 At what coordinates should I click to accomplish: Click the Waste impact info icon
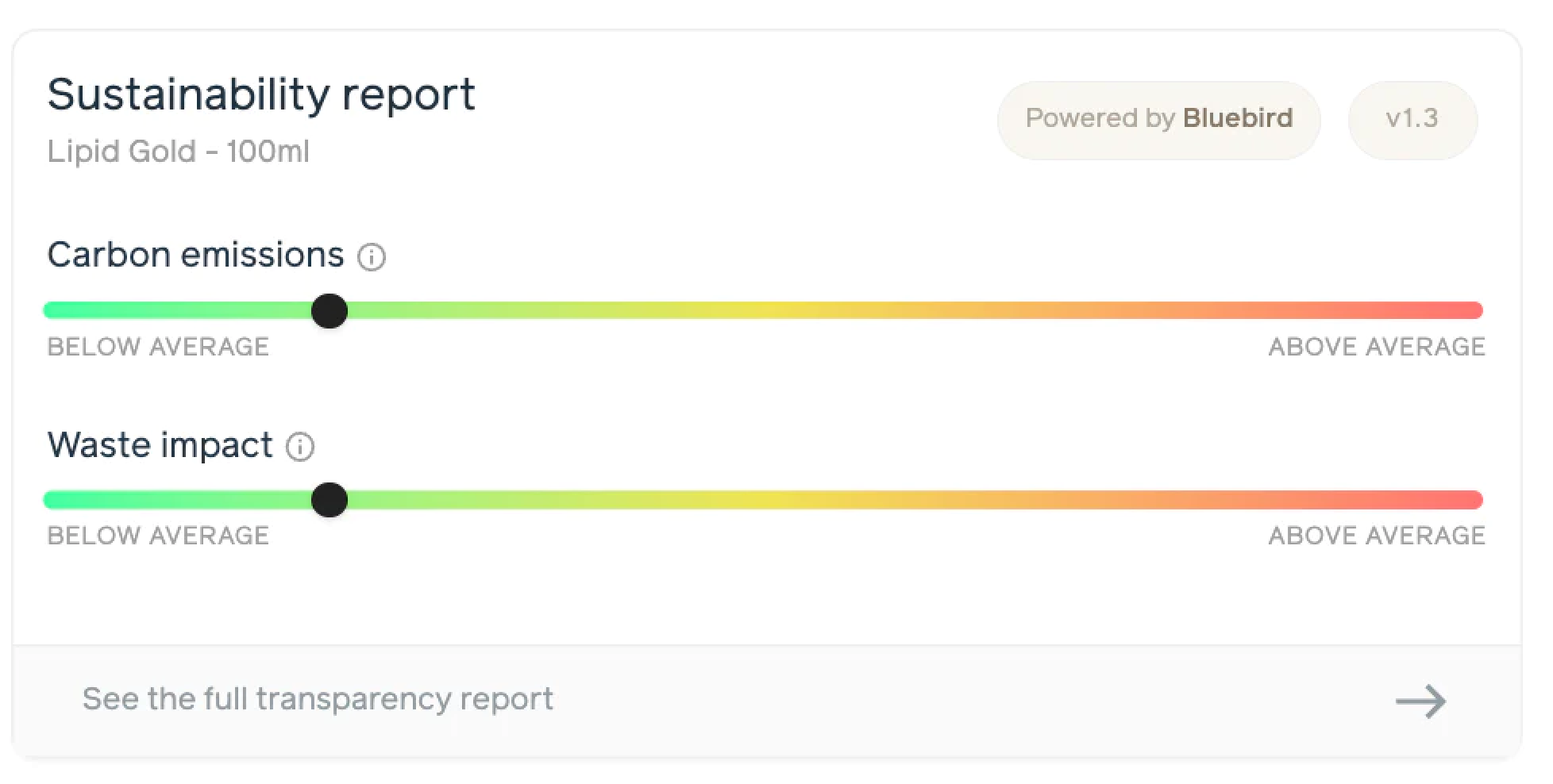click(x=300, y=447)
